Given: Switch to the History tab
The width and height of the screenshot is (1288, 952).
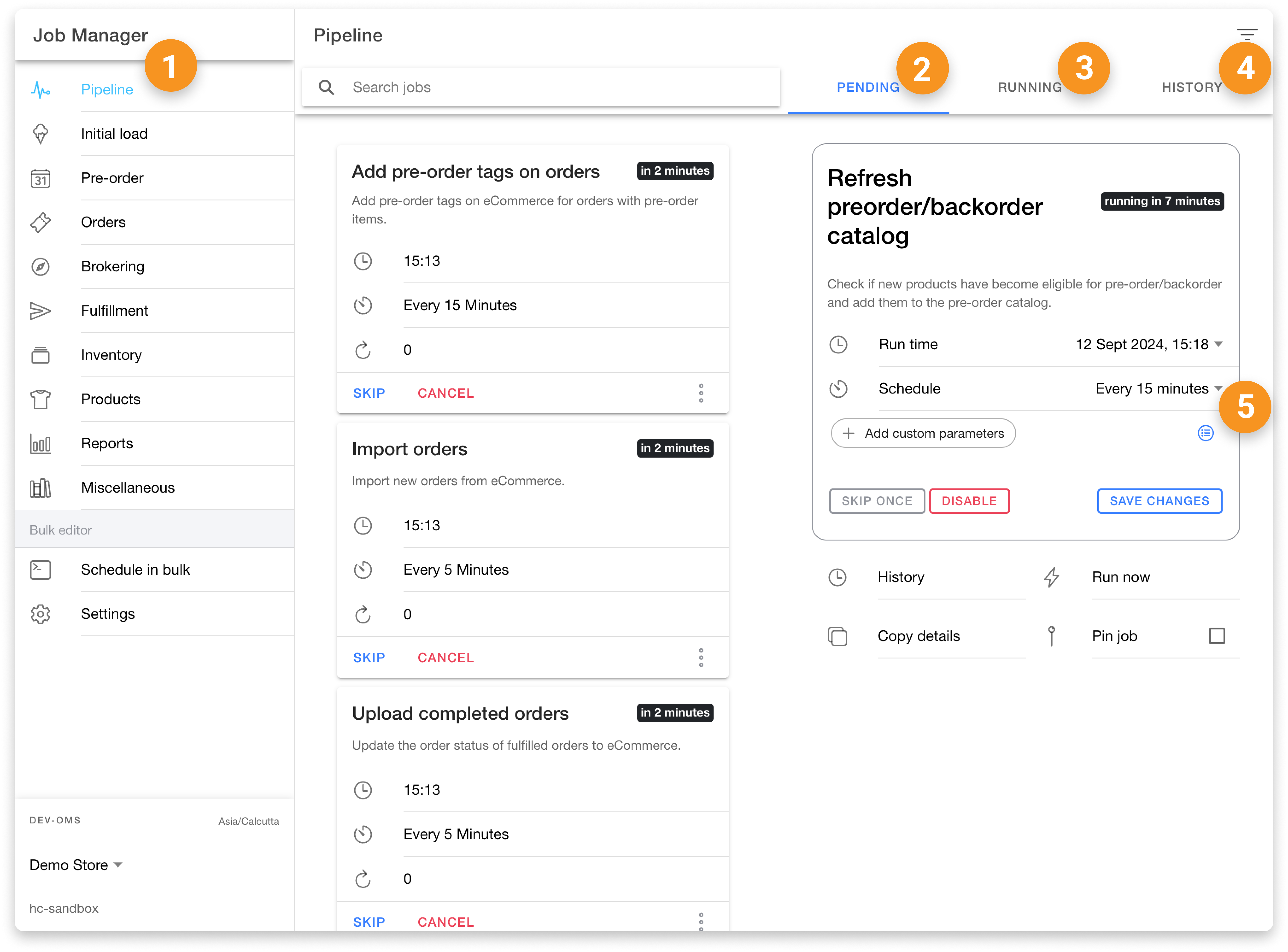Looking at the screenshot, I should [1191, 88].
